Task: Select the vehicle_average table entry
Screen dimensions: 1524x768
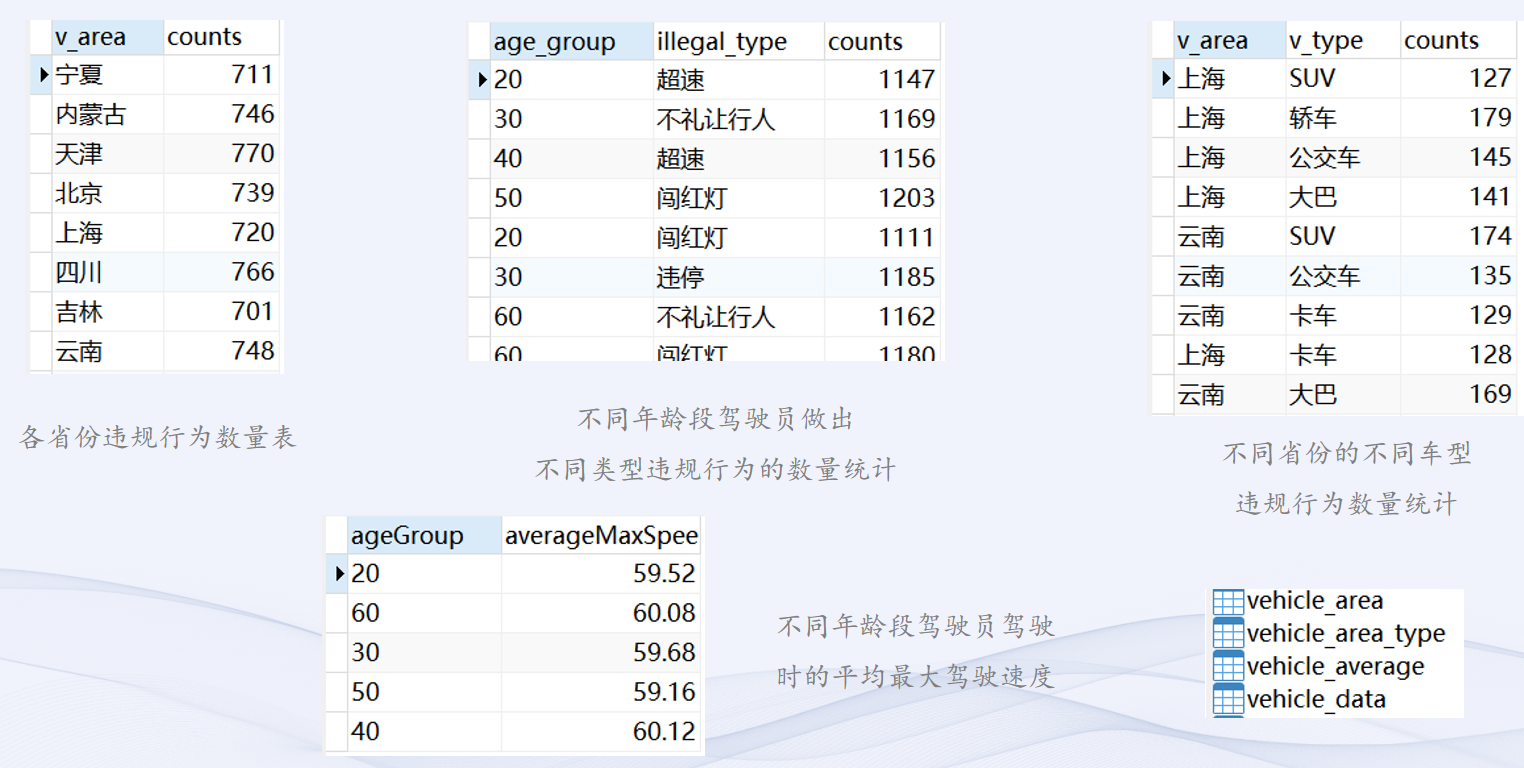Action: [1335, 666]
